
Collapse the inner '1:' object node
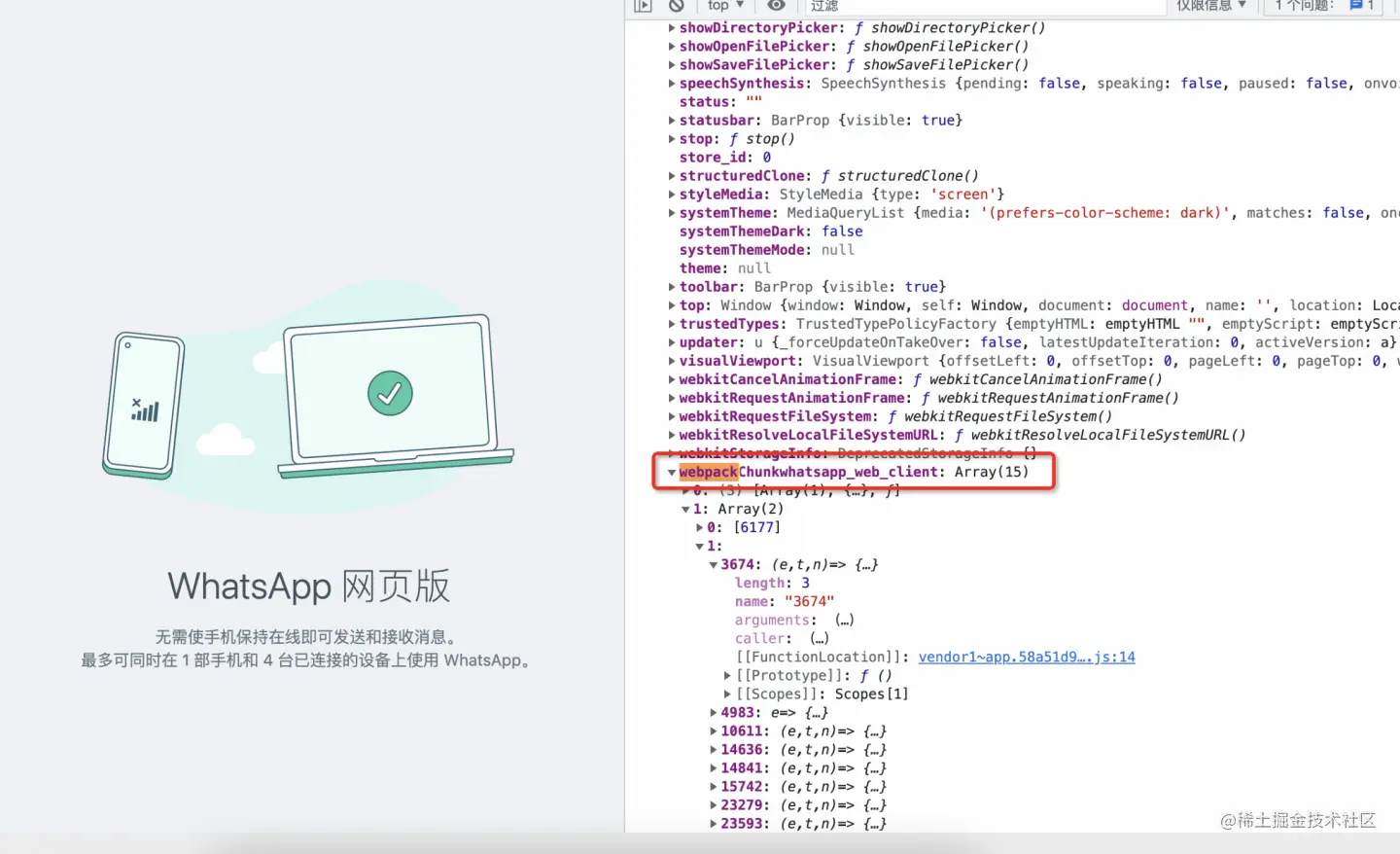click(700, 547)
